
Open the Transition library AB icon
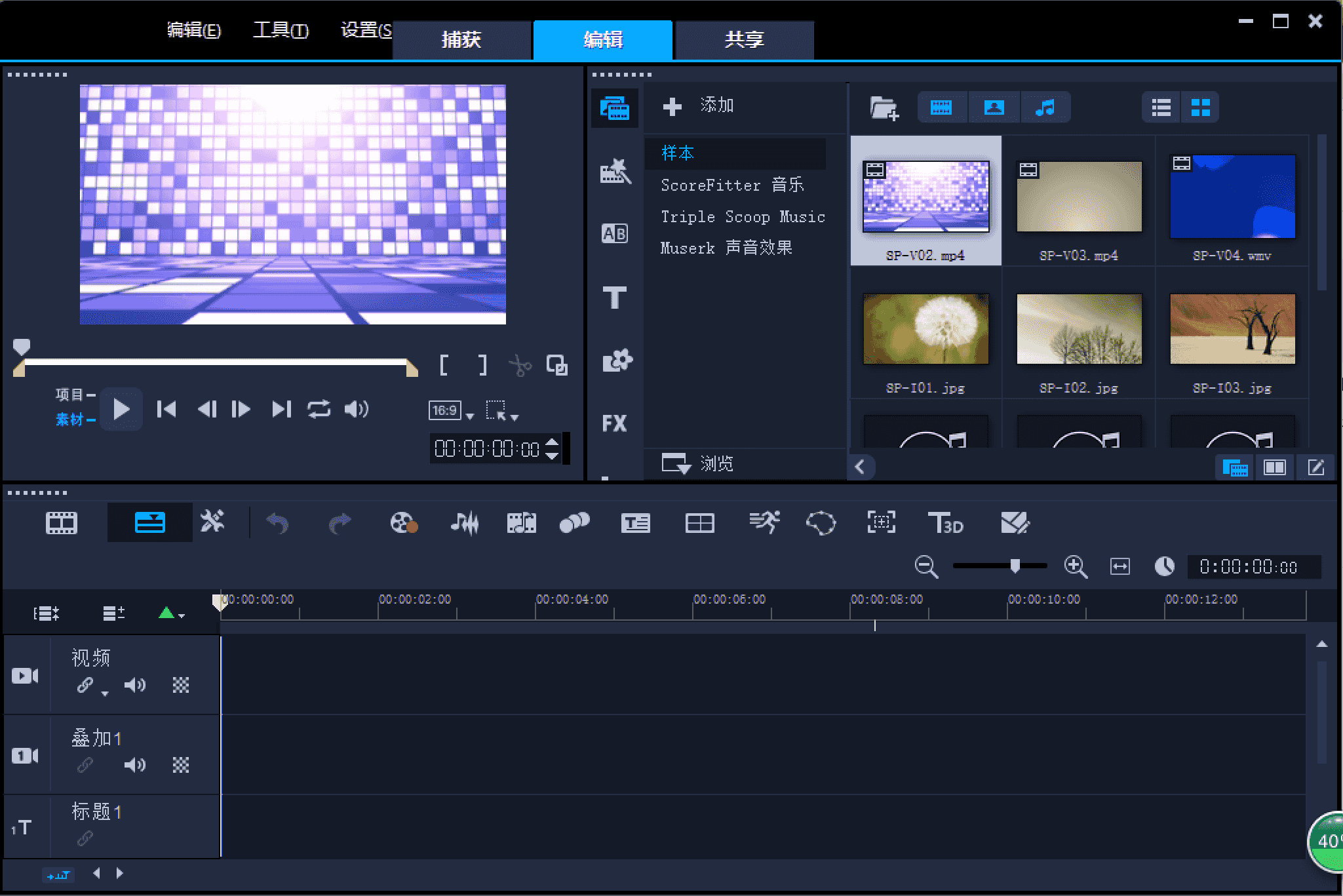point(614,233)
